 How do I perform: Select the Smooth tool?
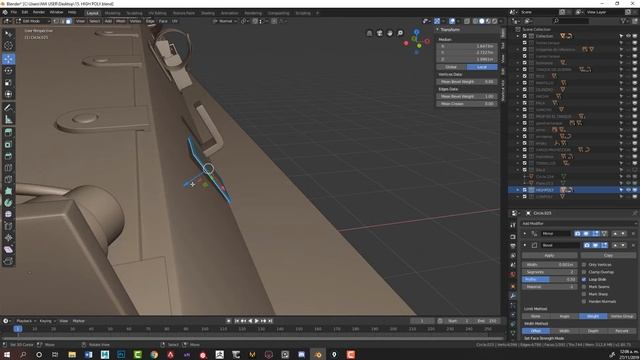coord(8,214)
